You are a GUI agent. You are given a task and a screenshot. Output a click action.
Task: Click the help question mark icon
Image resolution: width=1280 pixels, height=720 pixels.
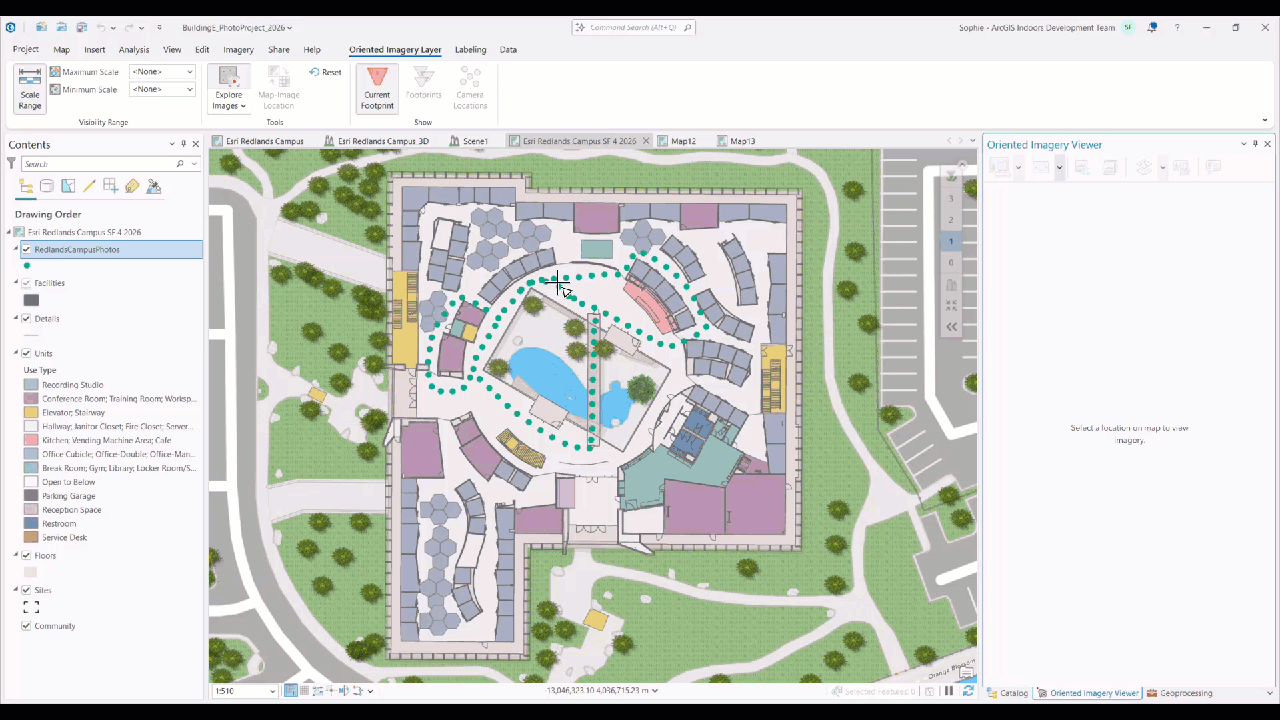[1175, 28]
